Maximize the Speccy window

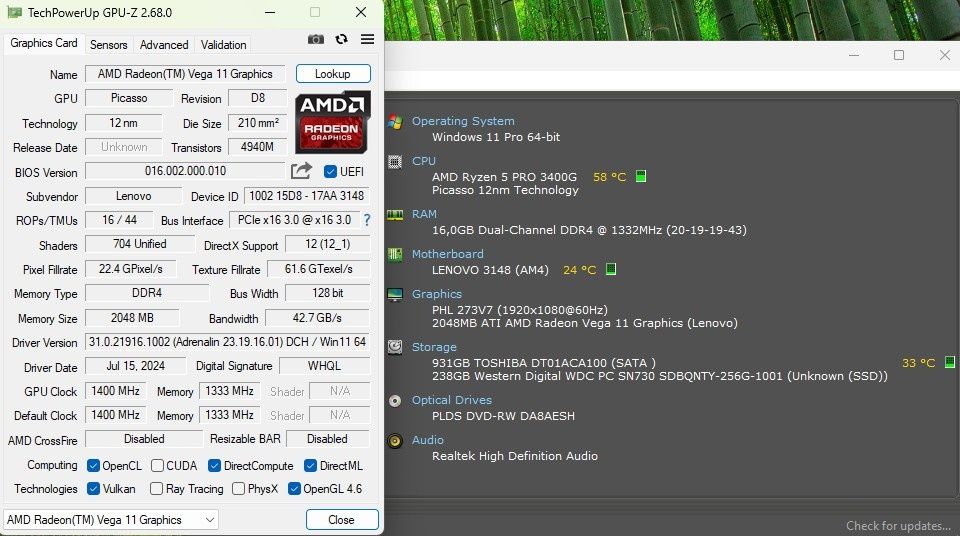899,55
